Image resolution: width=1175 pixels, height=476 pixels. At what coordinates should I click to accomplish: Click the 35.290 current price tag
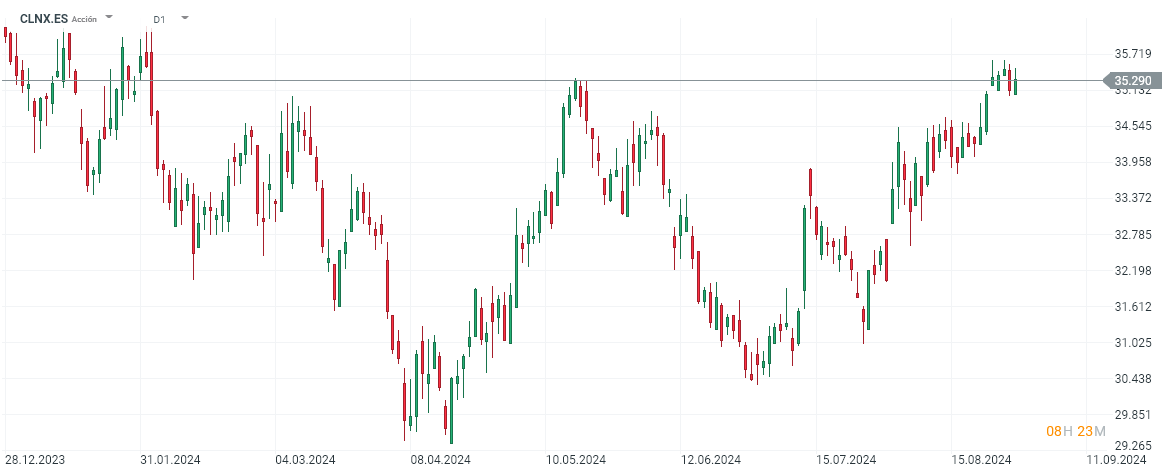(1132, 81)
